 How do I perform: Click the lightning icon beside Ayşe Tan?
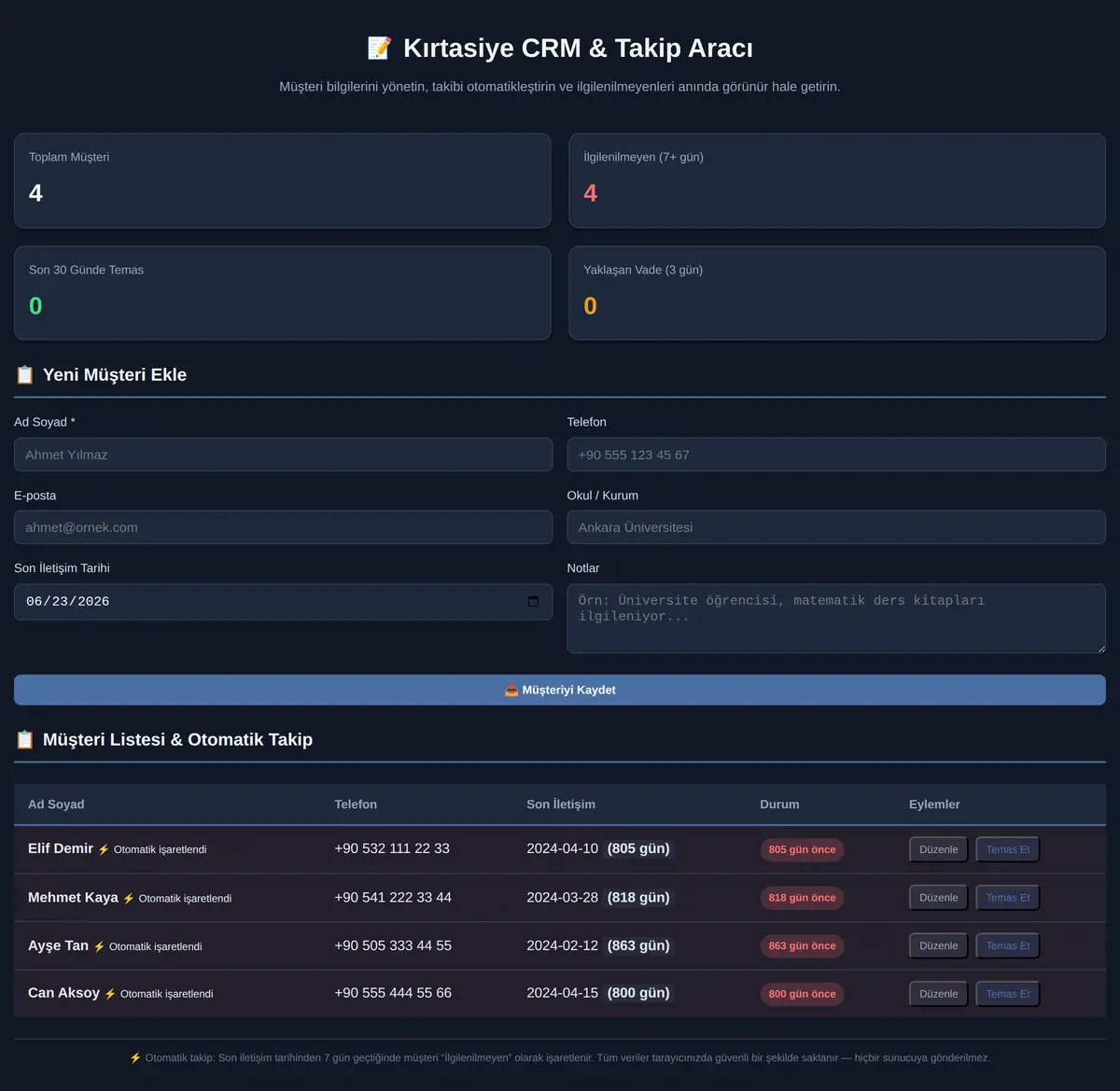coord(99,946)
